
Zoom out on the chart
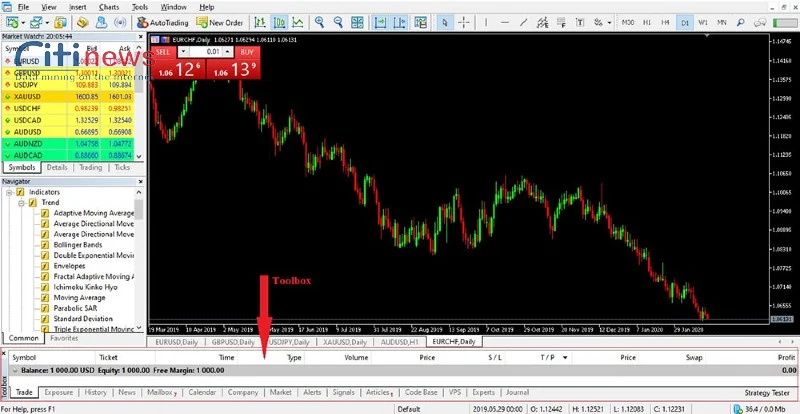338,22
